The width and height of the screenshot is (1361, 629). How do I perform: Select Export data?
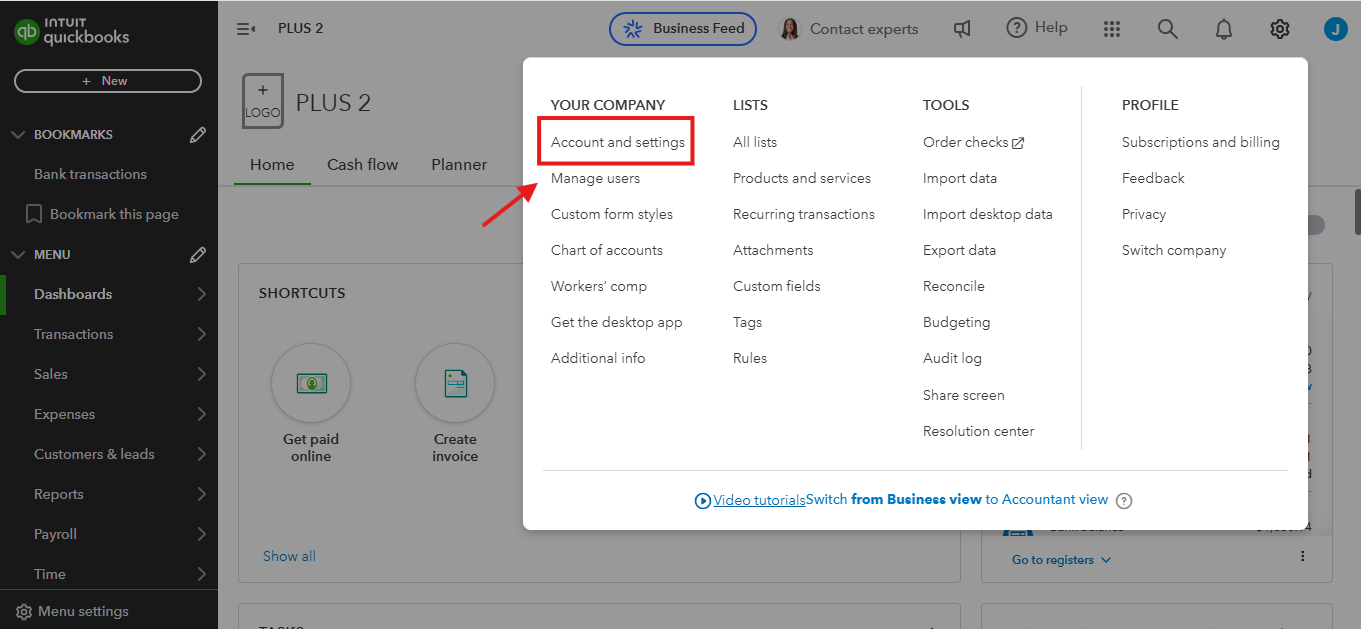pos(959,250)
